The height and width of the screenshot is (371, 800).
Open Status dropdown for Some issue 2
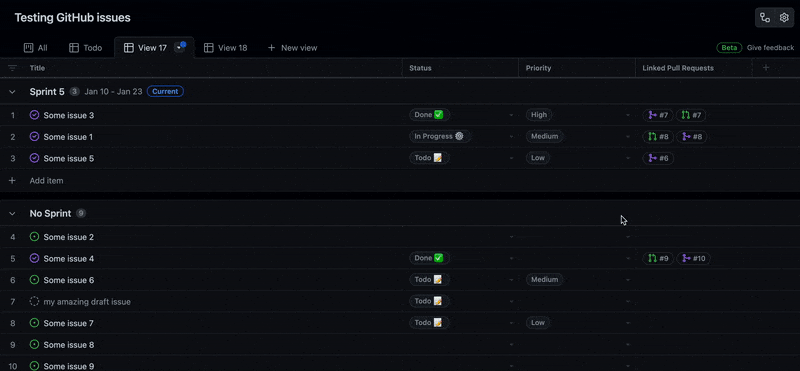tap(511, 237)
